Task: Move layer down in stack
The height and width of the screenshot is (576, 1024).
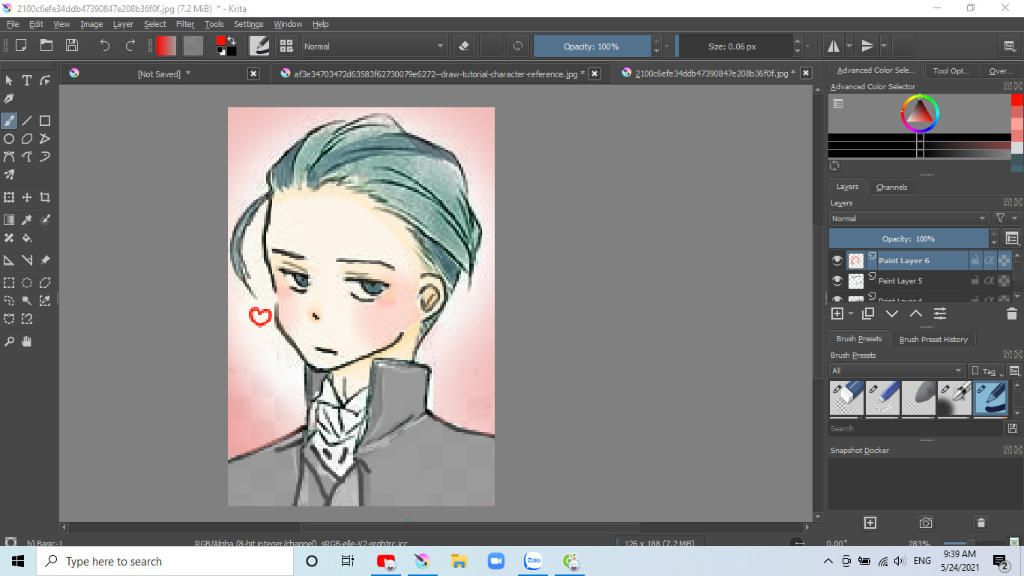Action: tap(891, 314)
